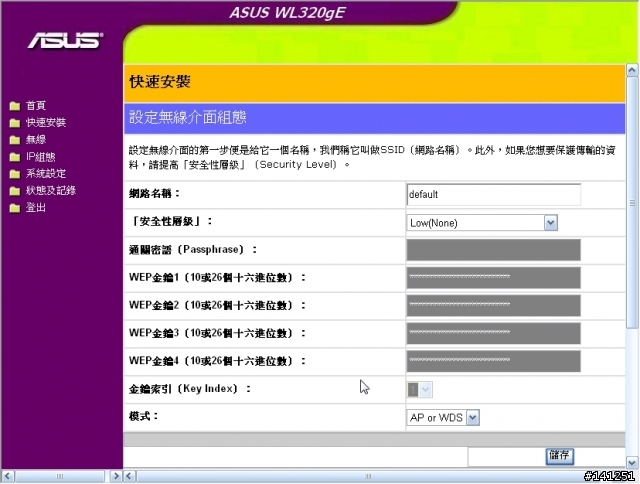The height and width of the screenshot is (484, 640).
Task: Click the 通關密語 (Passphrase) label
Action: (x=193, y=249)
